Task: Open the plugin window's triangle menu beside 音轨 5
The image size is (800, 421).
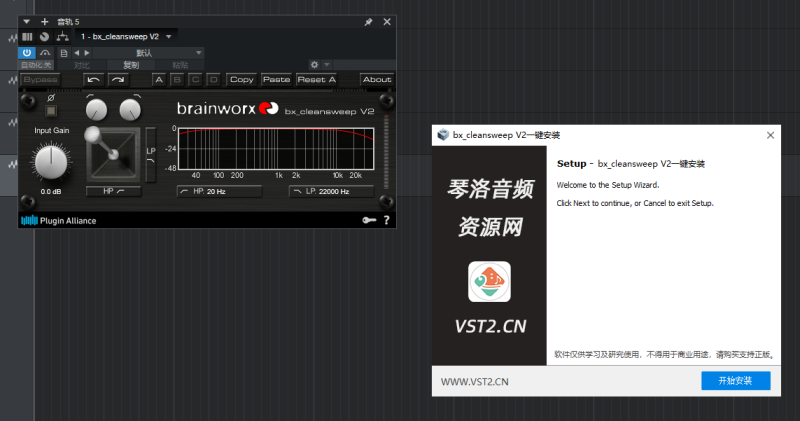Action: coord(27,22)
